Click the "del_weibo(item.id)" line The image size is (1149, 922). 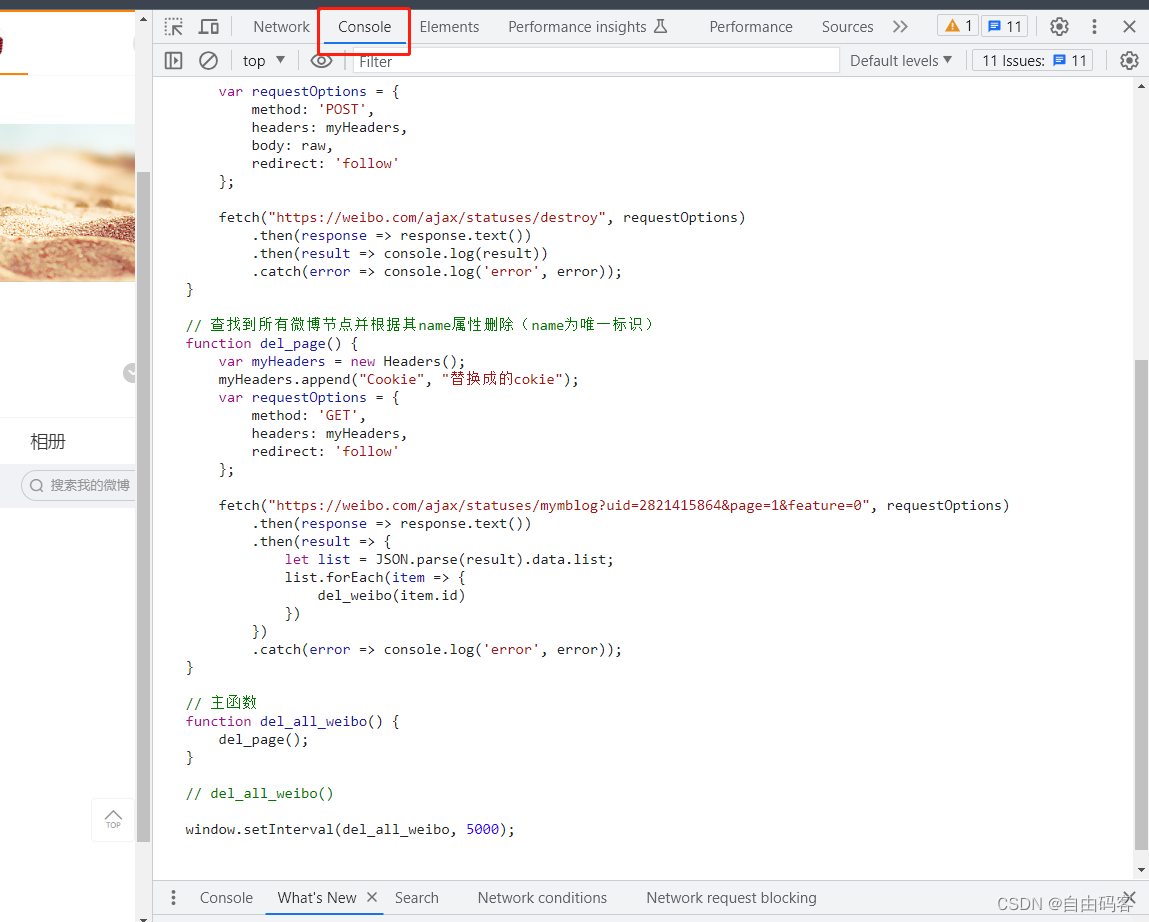tap(391, 596)
